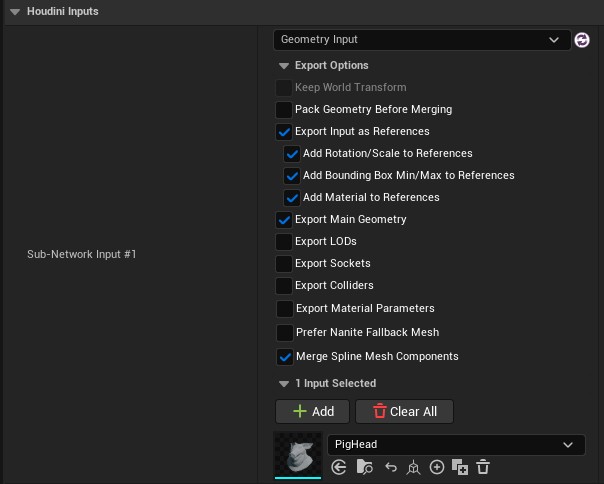Click the PigHead mesh thumbnail
This screenshot has width=604, height=484.
pyautogui.click(x=298, y=454)
